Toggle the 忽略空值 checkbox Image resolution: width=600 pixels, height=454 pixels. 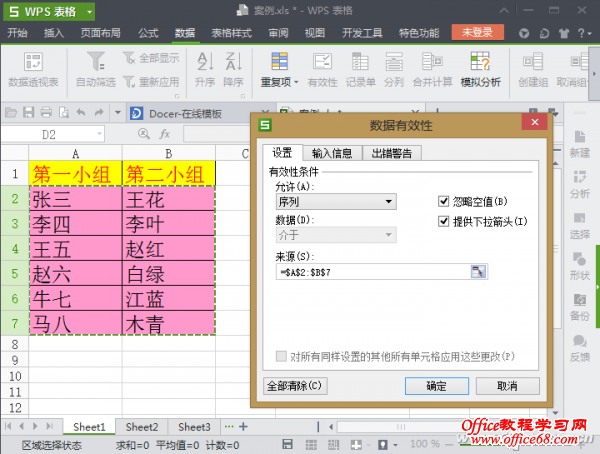click(444, 201)
